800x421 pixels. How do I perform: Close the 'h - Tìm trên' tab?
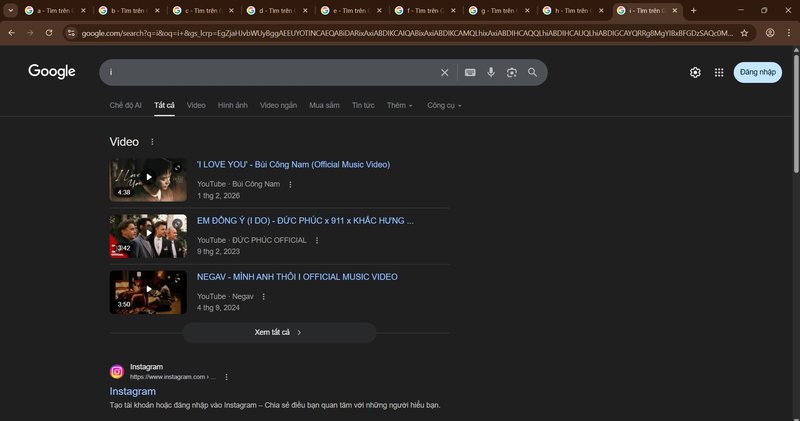pos(601,10)
